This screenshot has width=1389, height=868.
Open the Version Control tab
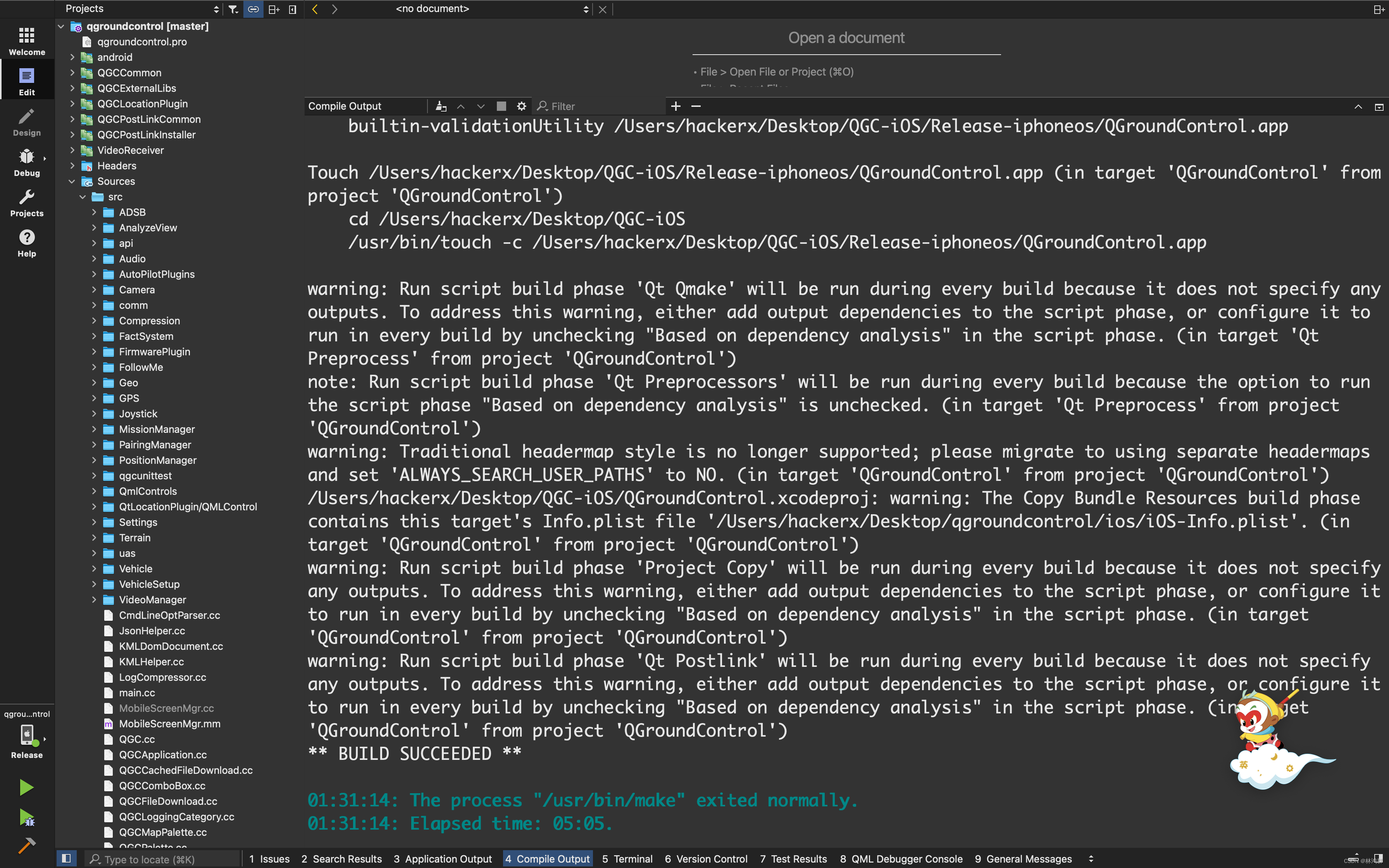(706, 859)
